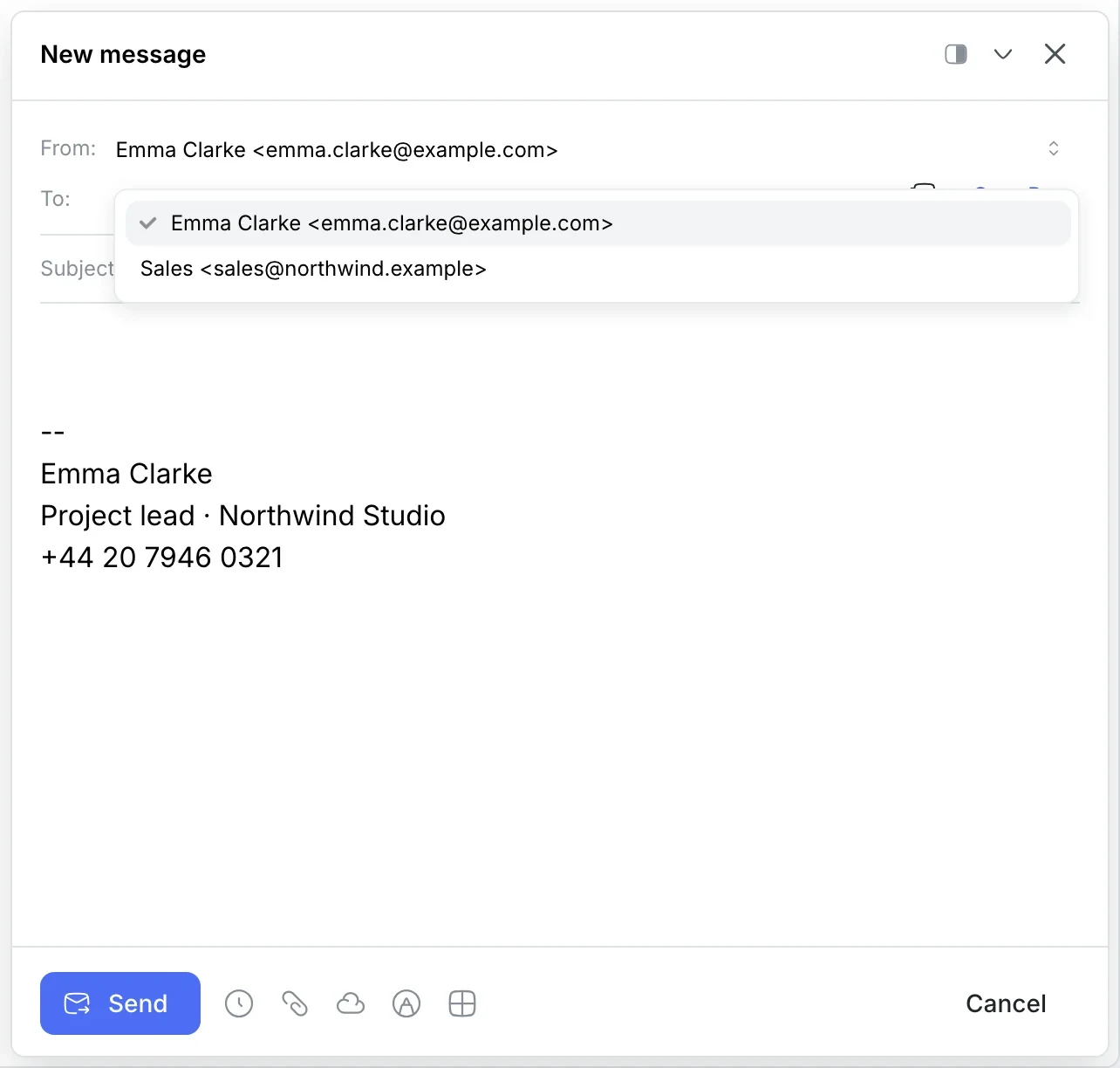This screenshot has width=1120, height=1068.
Task: Close the New message window
Action: point(1055,54)
